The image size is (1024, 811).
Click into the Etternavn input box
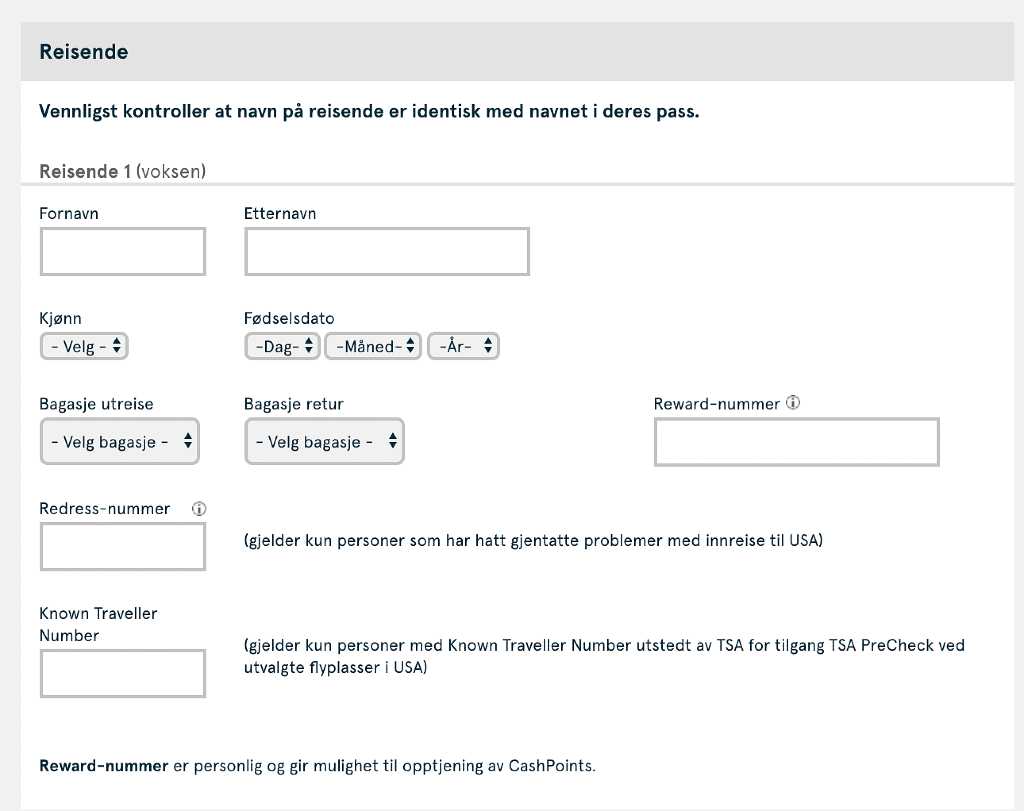coord(386,251)
